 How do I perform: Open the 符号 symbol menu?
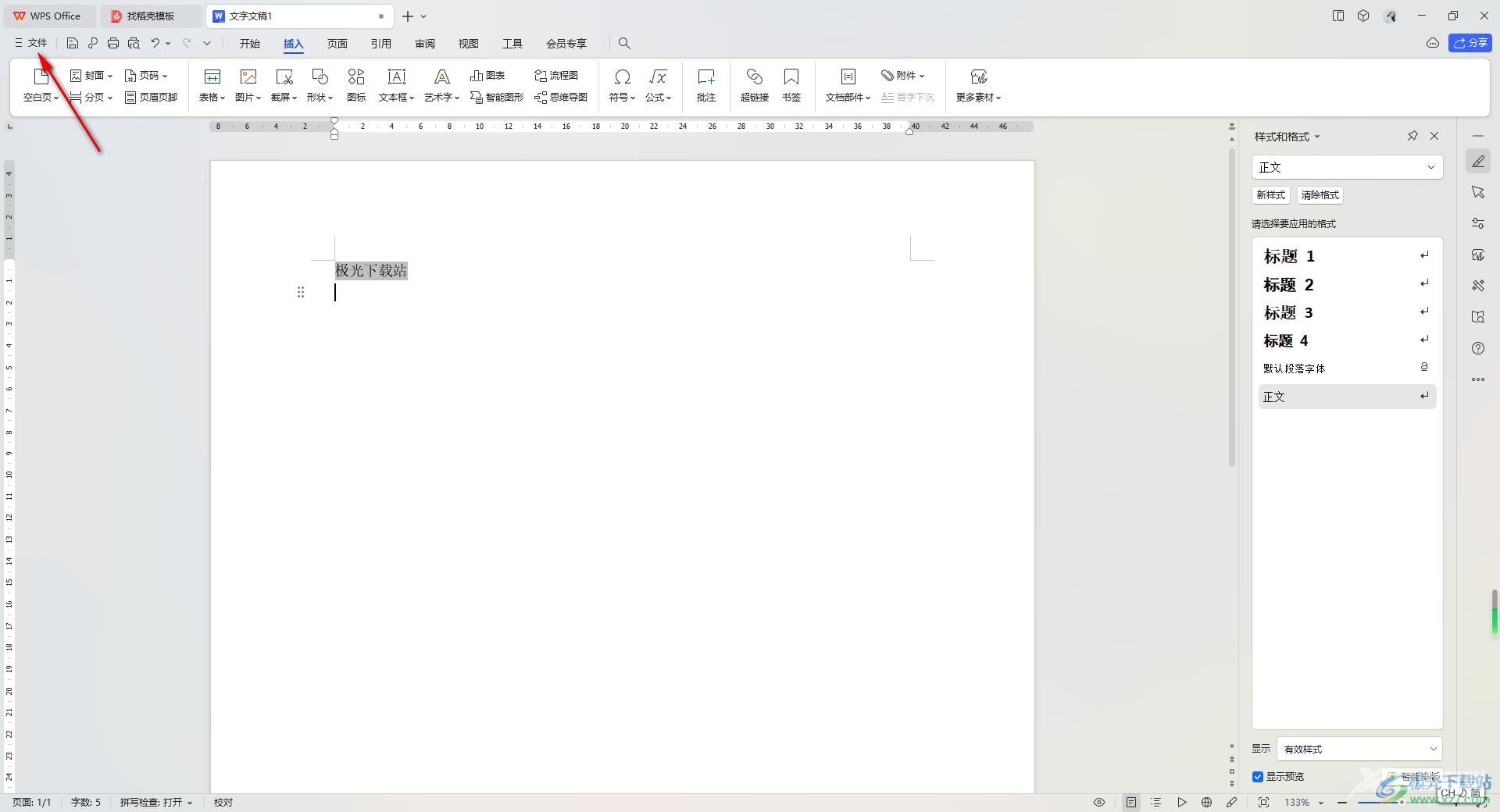pos(623,85)
